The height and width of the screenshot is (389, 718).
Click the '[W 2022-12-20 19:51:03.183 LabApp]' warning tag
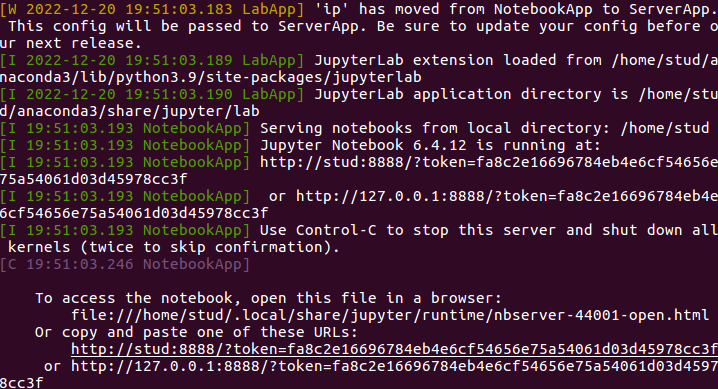point(152,9)
